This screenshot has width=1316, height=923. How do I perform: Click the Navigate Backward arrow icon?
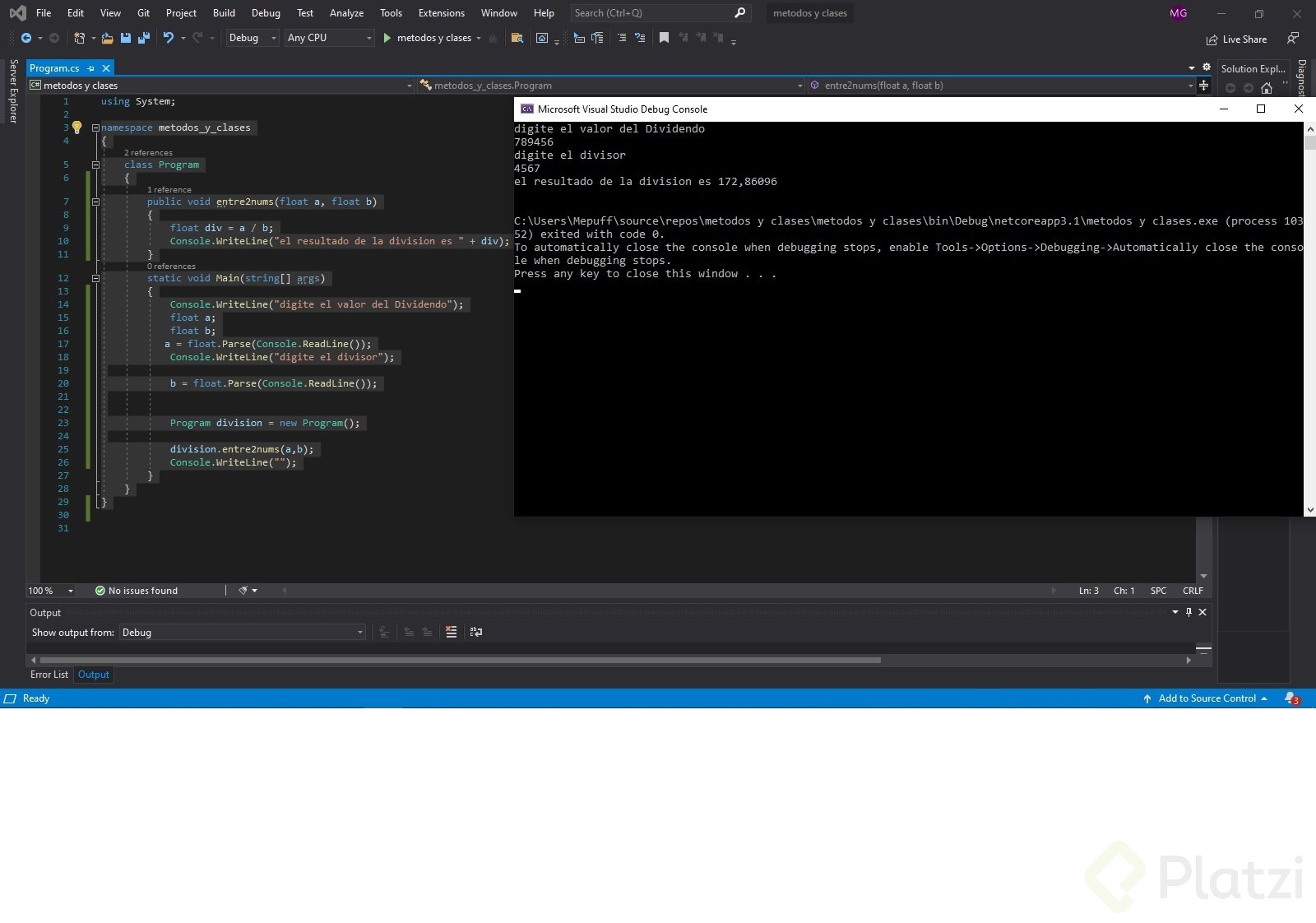click(x=26, y=38)
